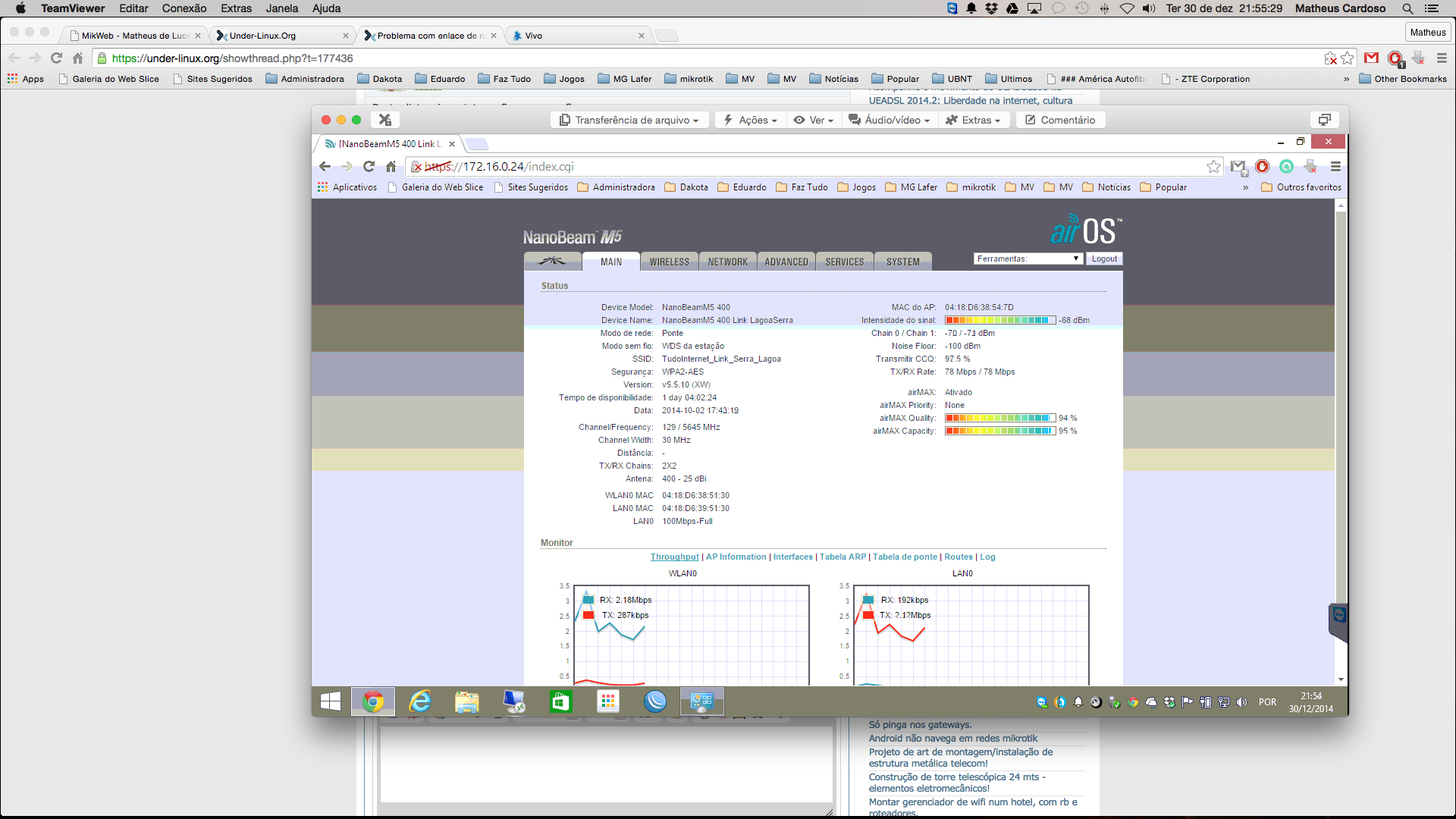The image size is (1456, 819).
Task: Bookmark remote page with star icon
Action: [x=1213, y=167]
